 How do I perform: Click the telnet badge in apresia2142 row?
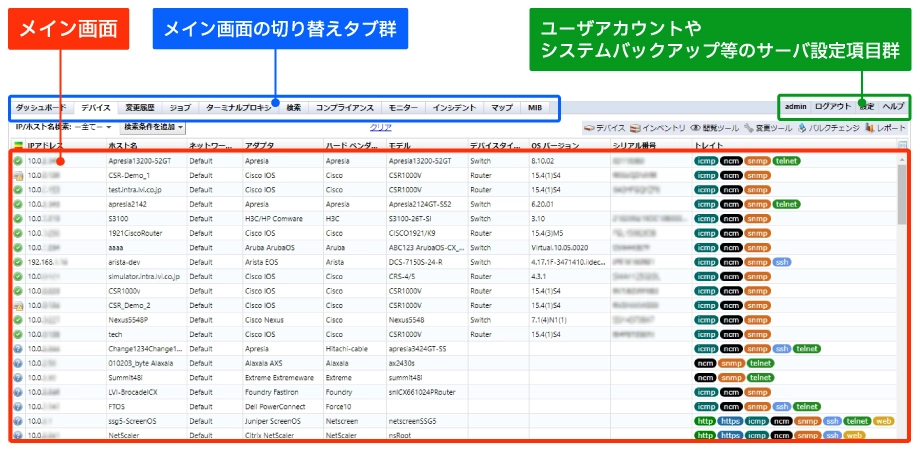pyautogui.click(x=786, y=204)
